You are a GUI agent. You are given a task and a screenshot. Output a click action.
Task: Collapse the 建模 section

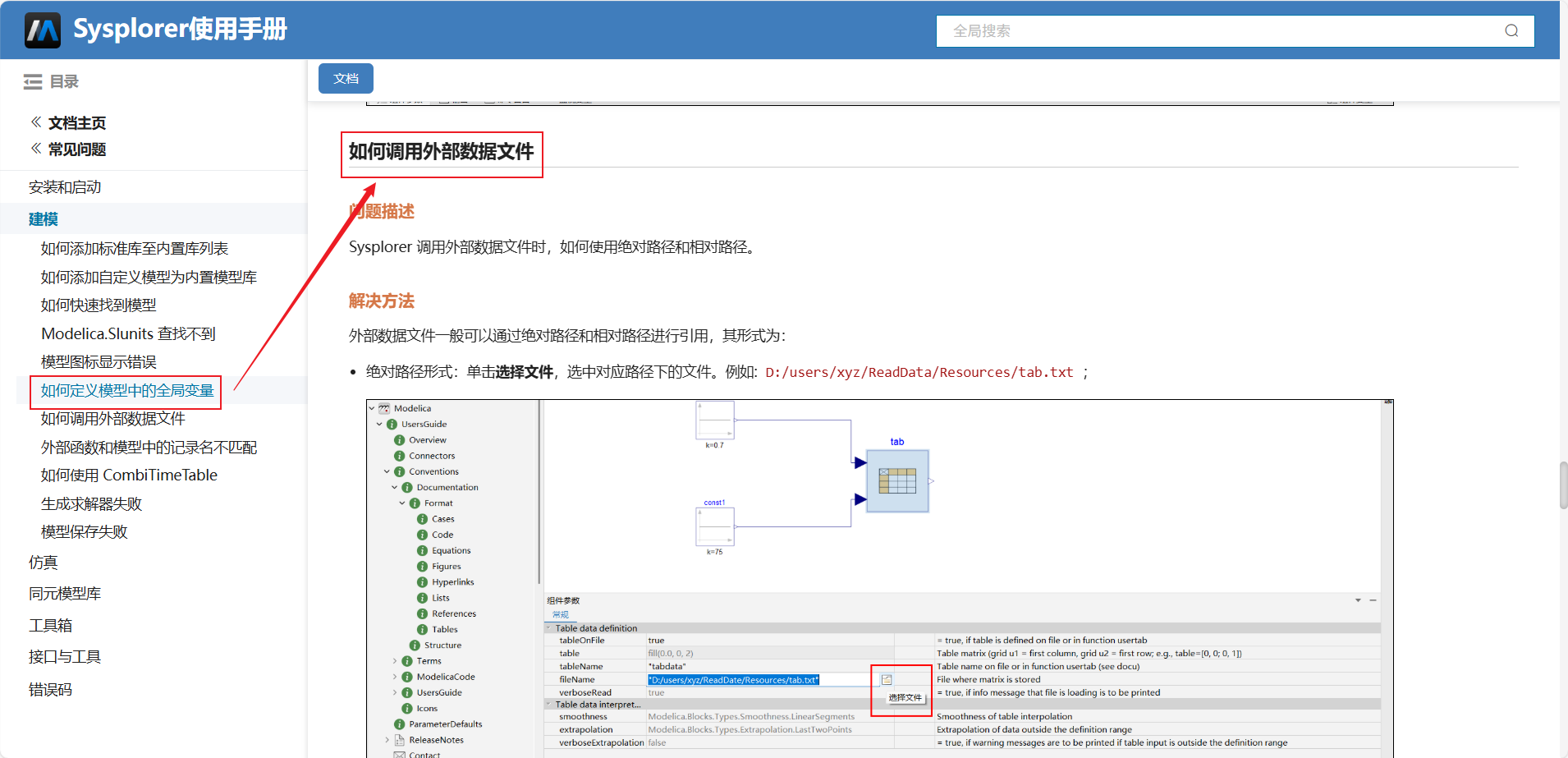44,219
